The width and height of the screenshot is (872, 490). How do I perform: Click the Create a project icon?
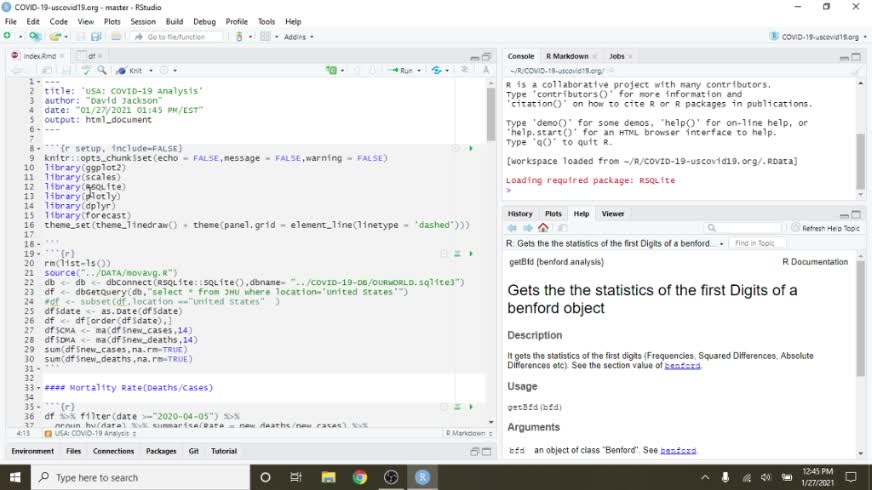[34, 36]
